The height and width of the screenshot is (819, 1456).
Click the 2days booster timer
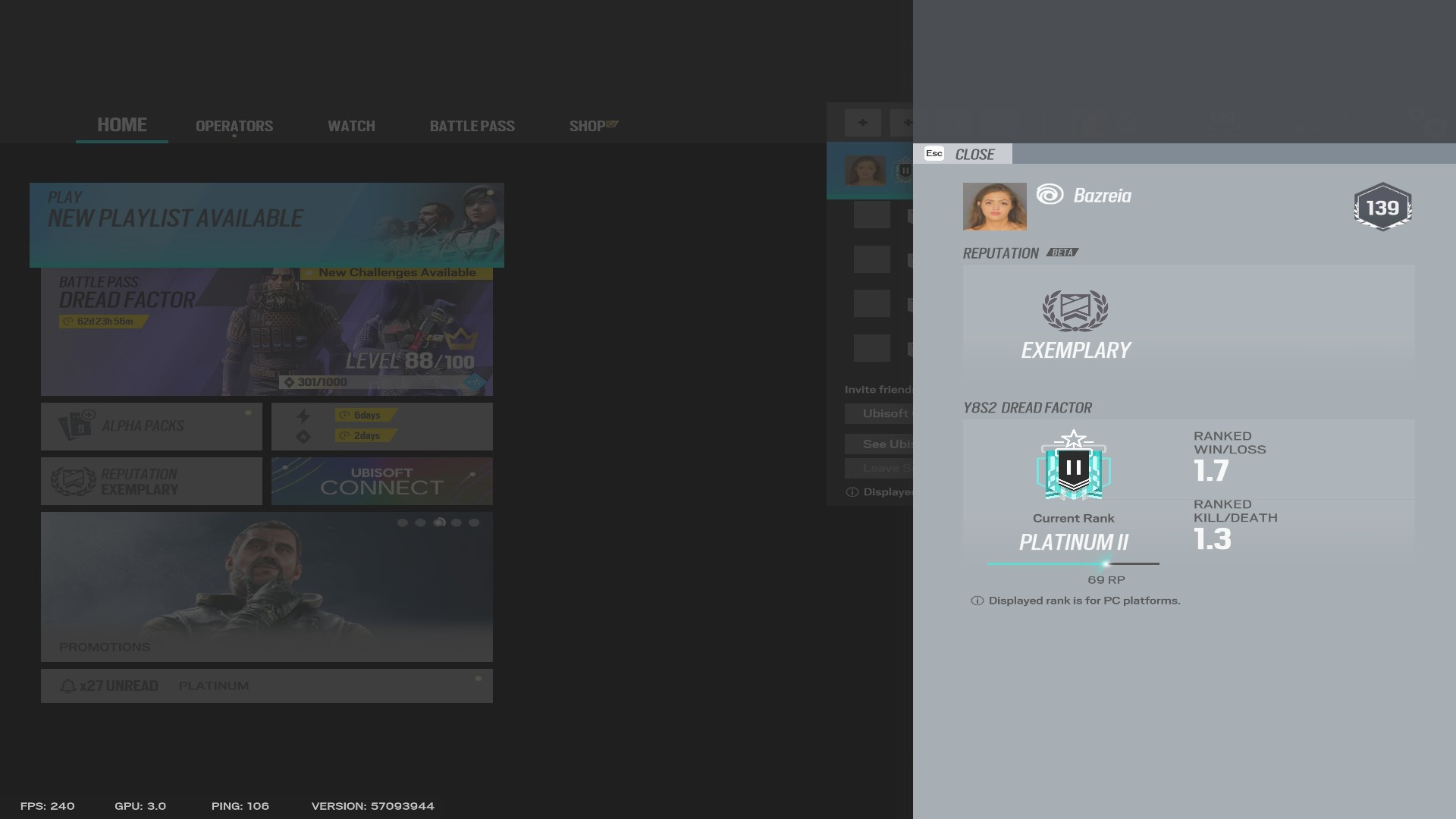click(366, 436)
